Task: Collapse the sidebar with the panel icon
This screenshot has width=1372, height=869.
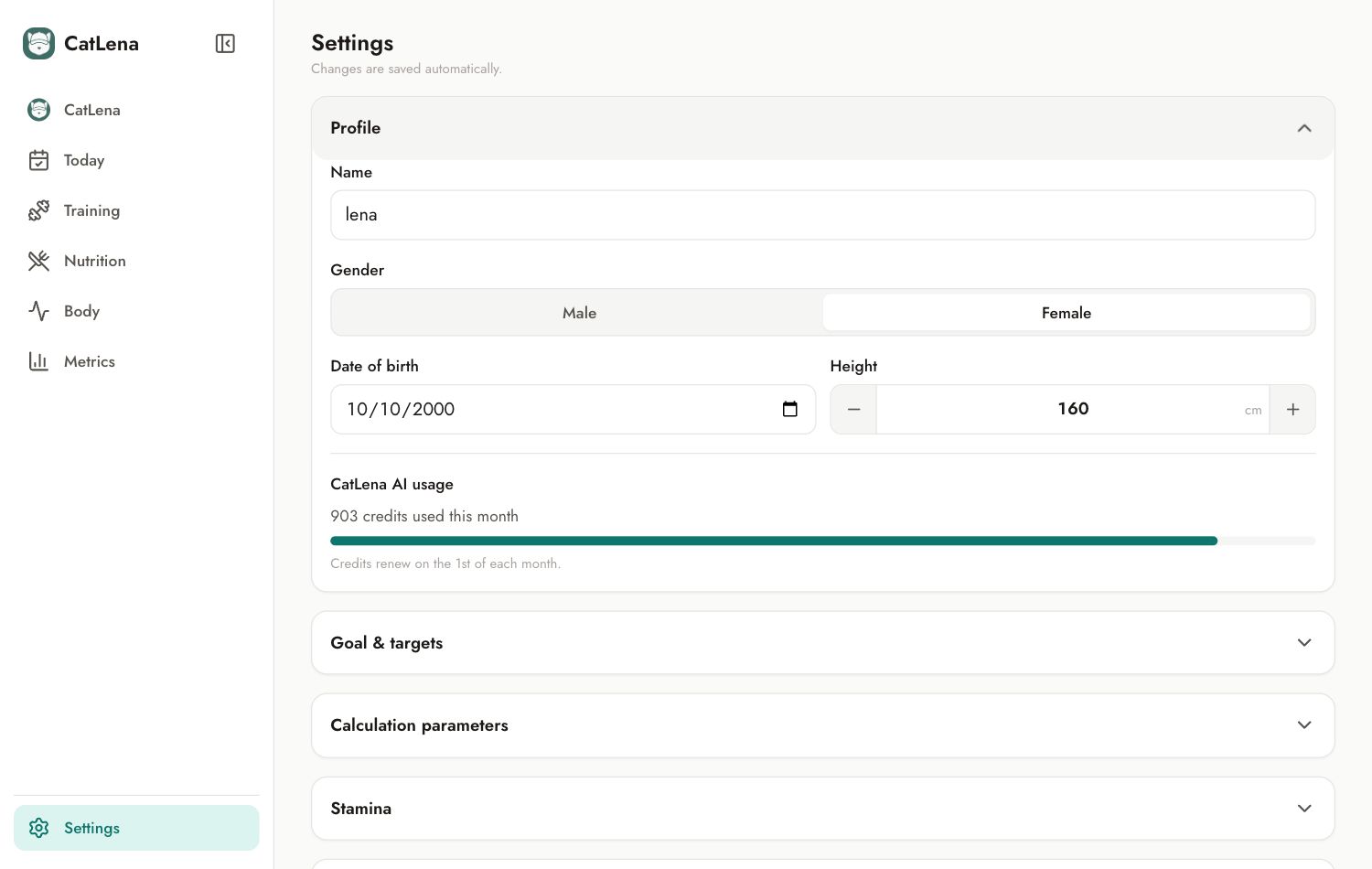Action: pyautogui.click(x=225, y=43)
